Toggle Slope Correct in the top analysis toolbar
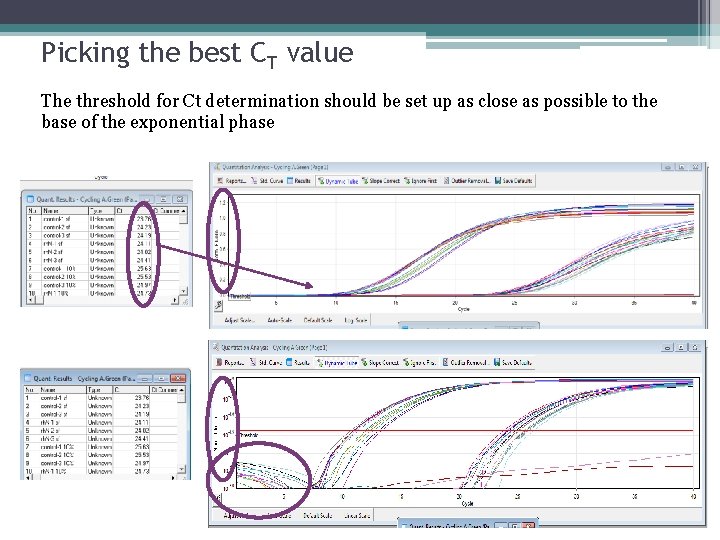The height and width of the screenshot is (540, 720). pos(381,181)
